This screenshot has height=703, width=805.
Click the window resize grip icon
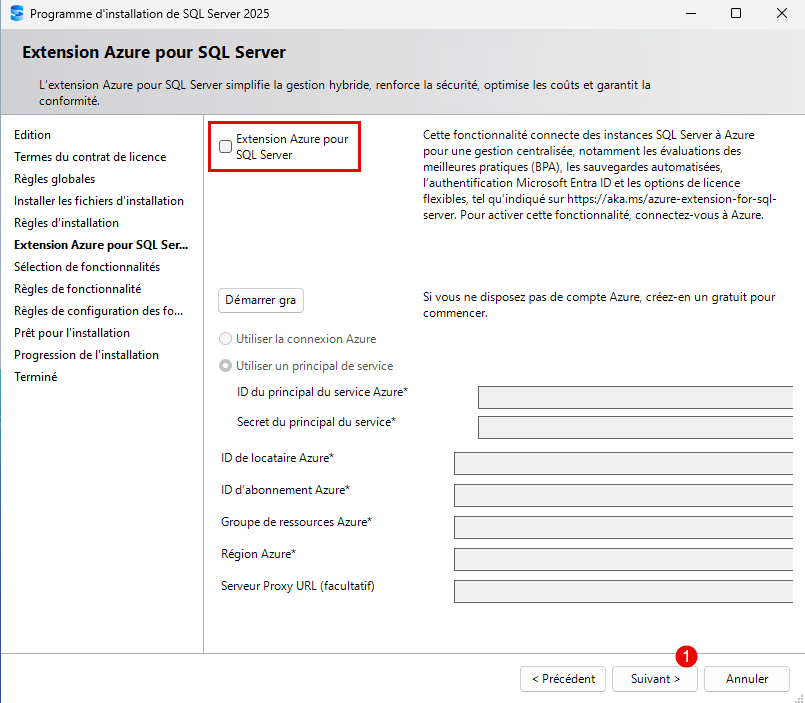[799, 698]
